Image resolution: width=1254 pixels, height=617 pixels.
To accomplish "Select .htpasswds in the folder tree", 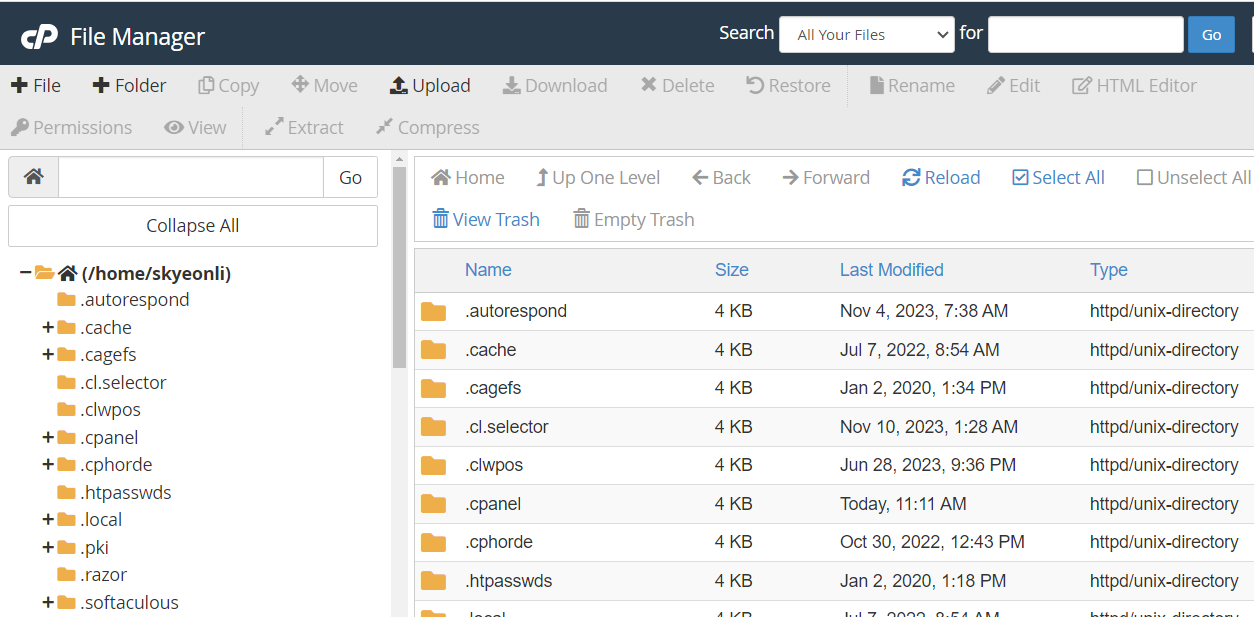I will 126,493.
